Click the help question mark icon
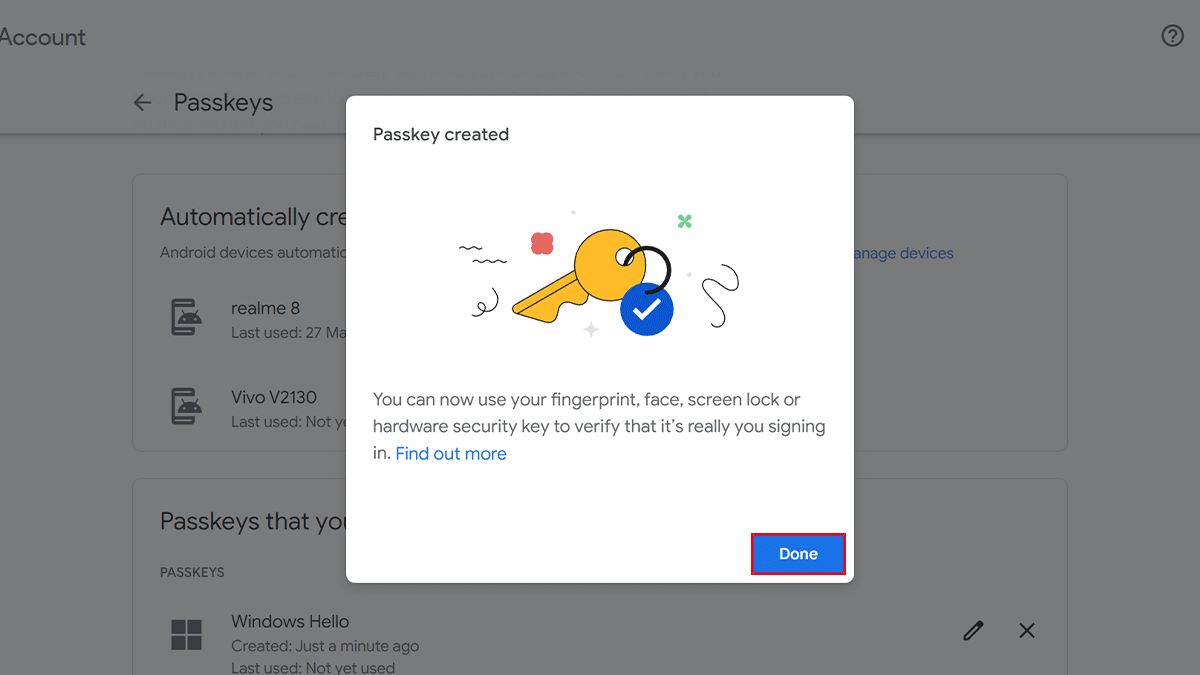This screenshot has height=675, width=1200. 1172,36
